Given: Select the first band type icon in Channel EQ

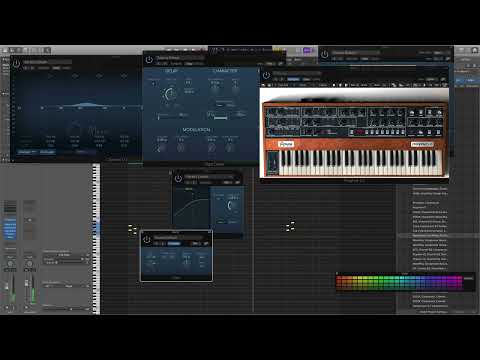Looking at the screenshot, I should point(50,76).
